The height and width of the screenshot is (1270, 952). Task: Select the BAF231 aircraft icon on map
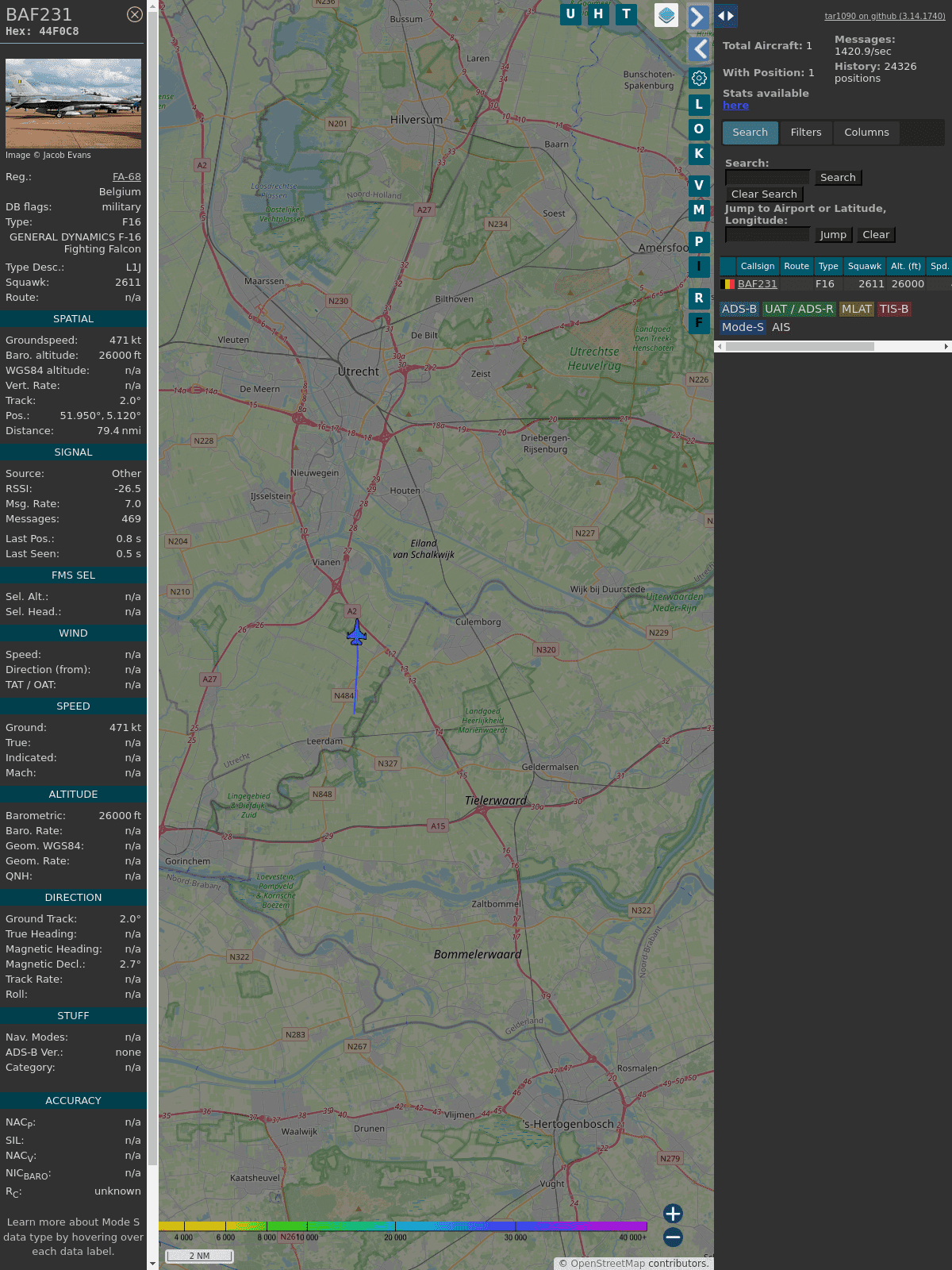pos(357,633)
